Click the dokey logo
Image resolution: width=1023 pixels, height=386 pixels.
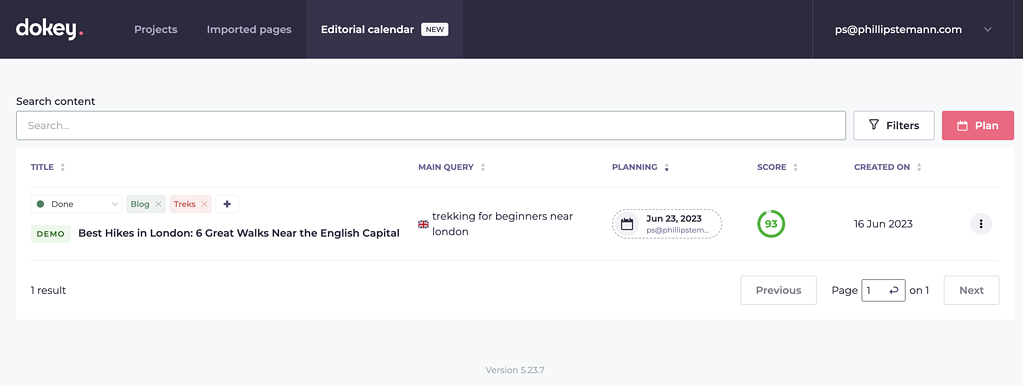pos(50,29)
